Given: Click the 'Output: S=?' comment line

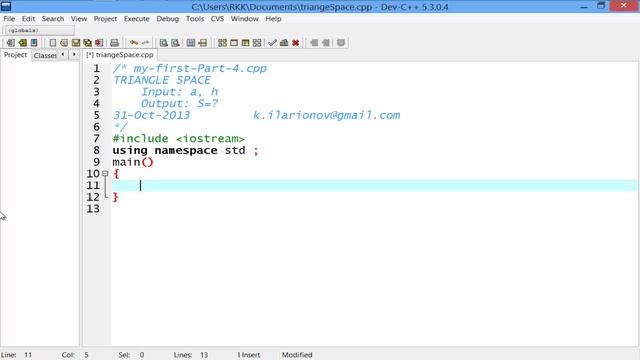Looking at the screenshot, I should [x=180, y=104].
